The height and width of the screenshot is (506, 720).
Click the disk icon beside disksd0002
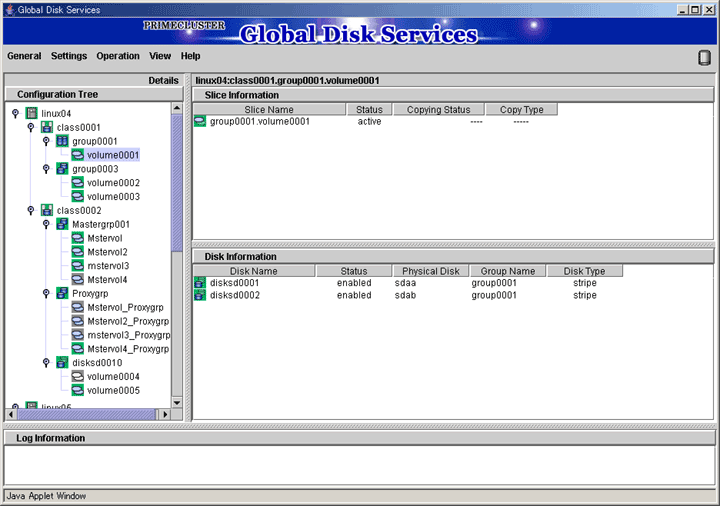[200, 295]
